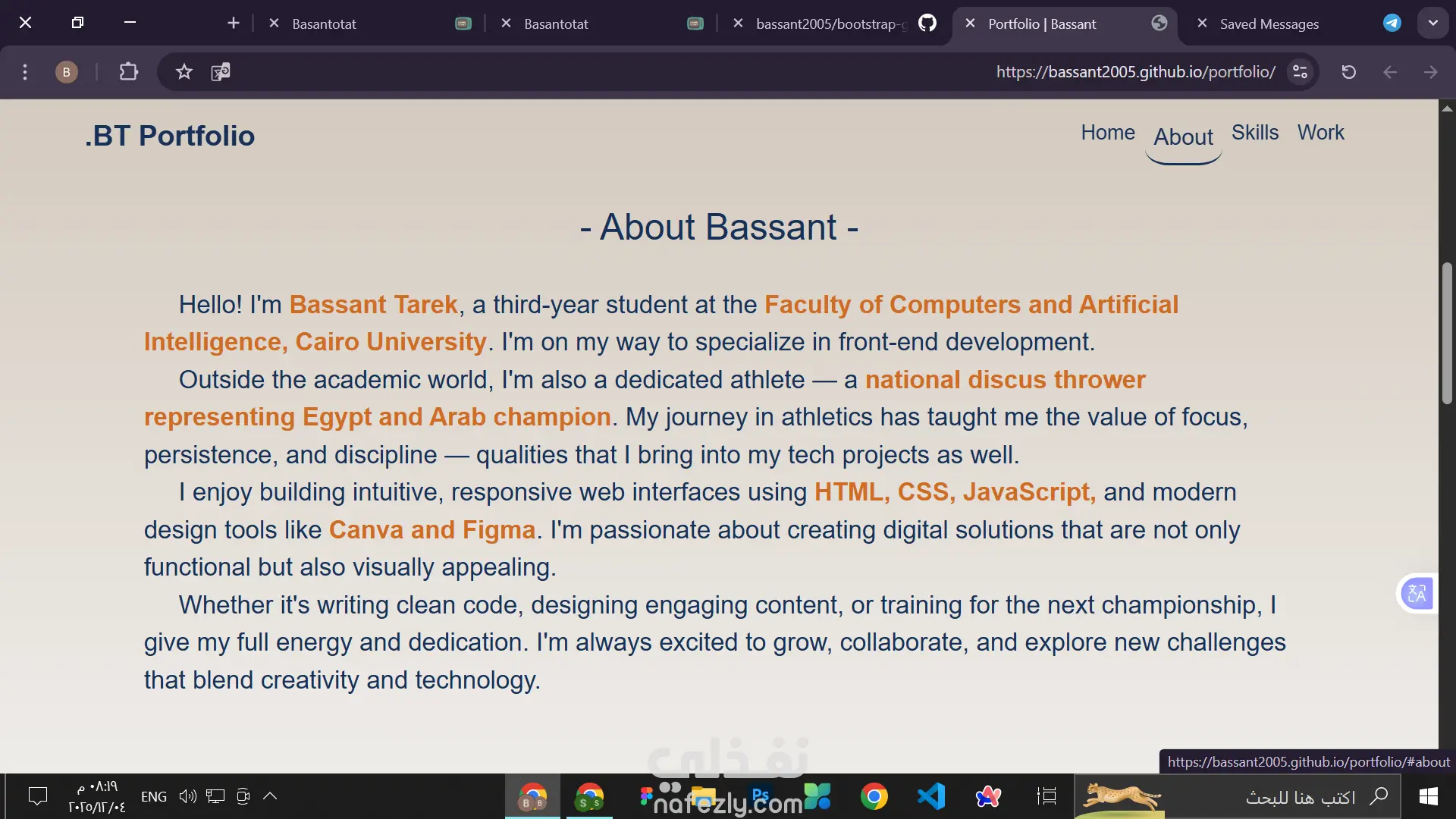
Task: Switch to bassant2005/bootstrap GitHub tab
Action: click(x=830, y=24)
